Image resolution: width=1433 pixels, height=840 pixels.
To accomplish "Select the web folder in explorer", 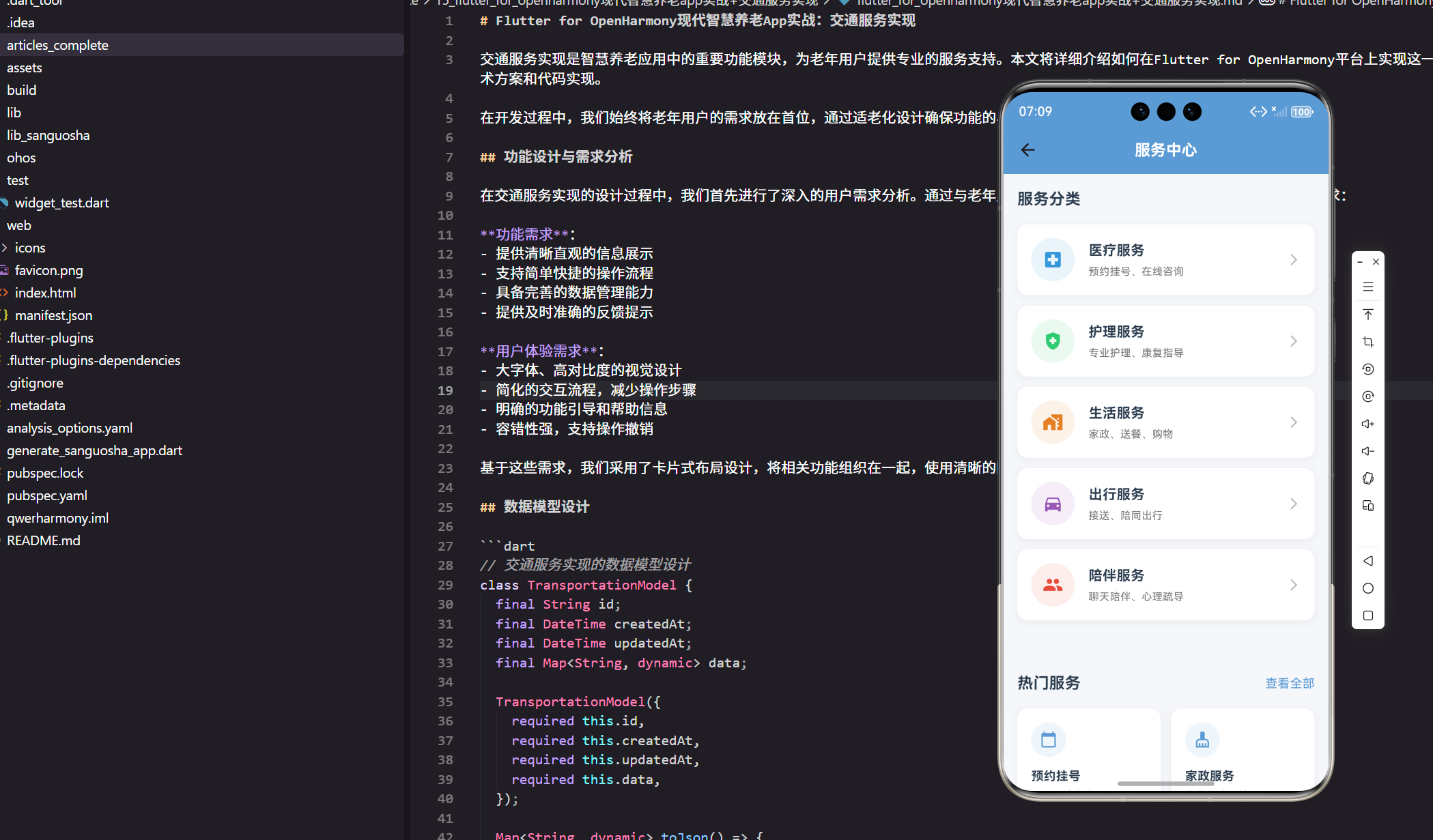I will (202, 225).
